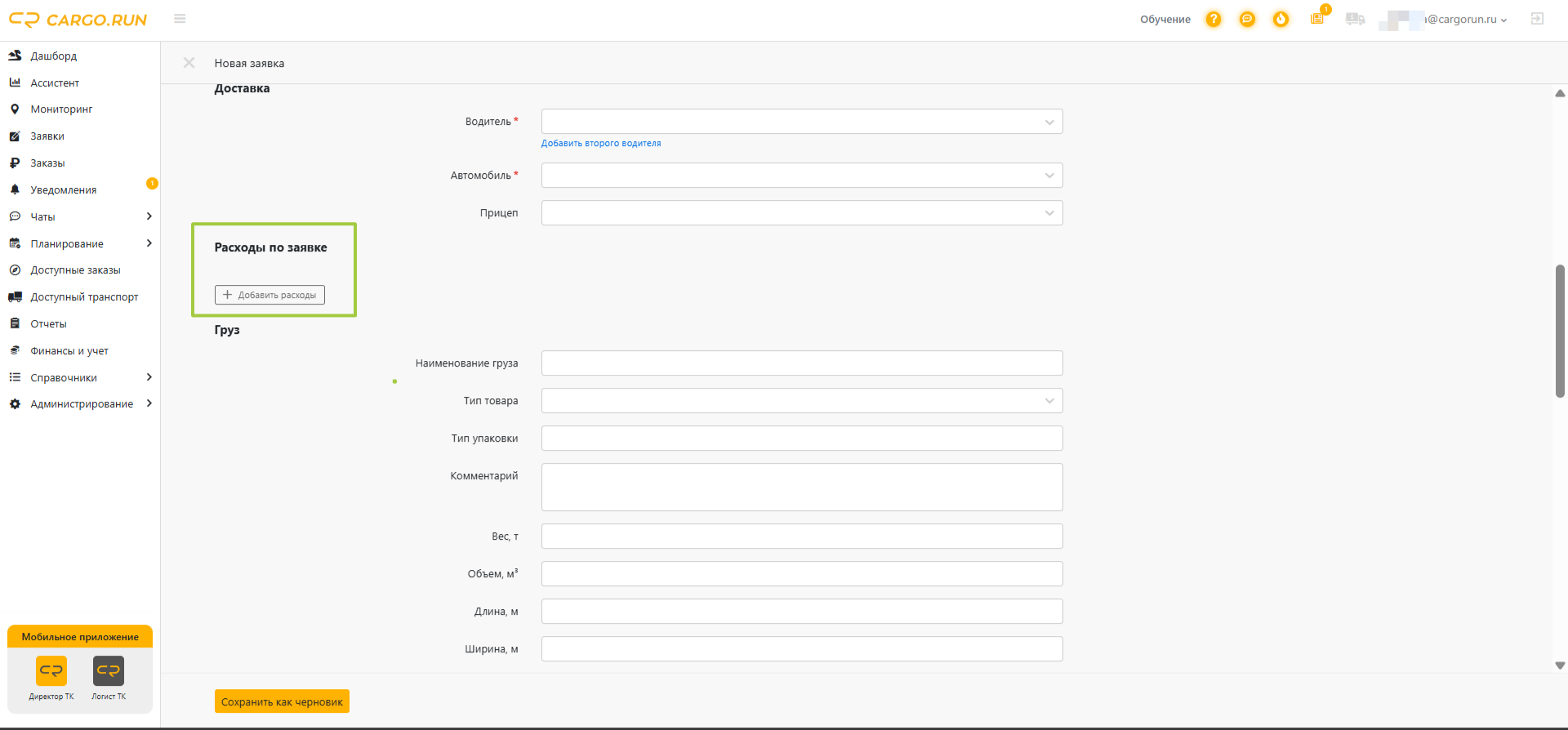Focus the Объем, м³ field
The width and height of the screenshot is (1568, 730).
click(802, 574)
